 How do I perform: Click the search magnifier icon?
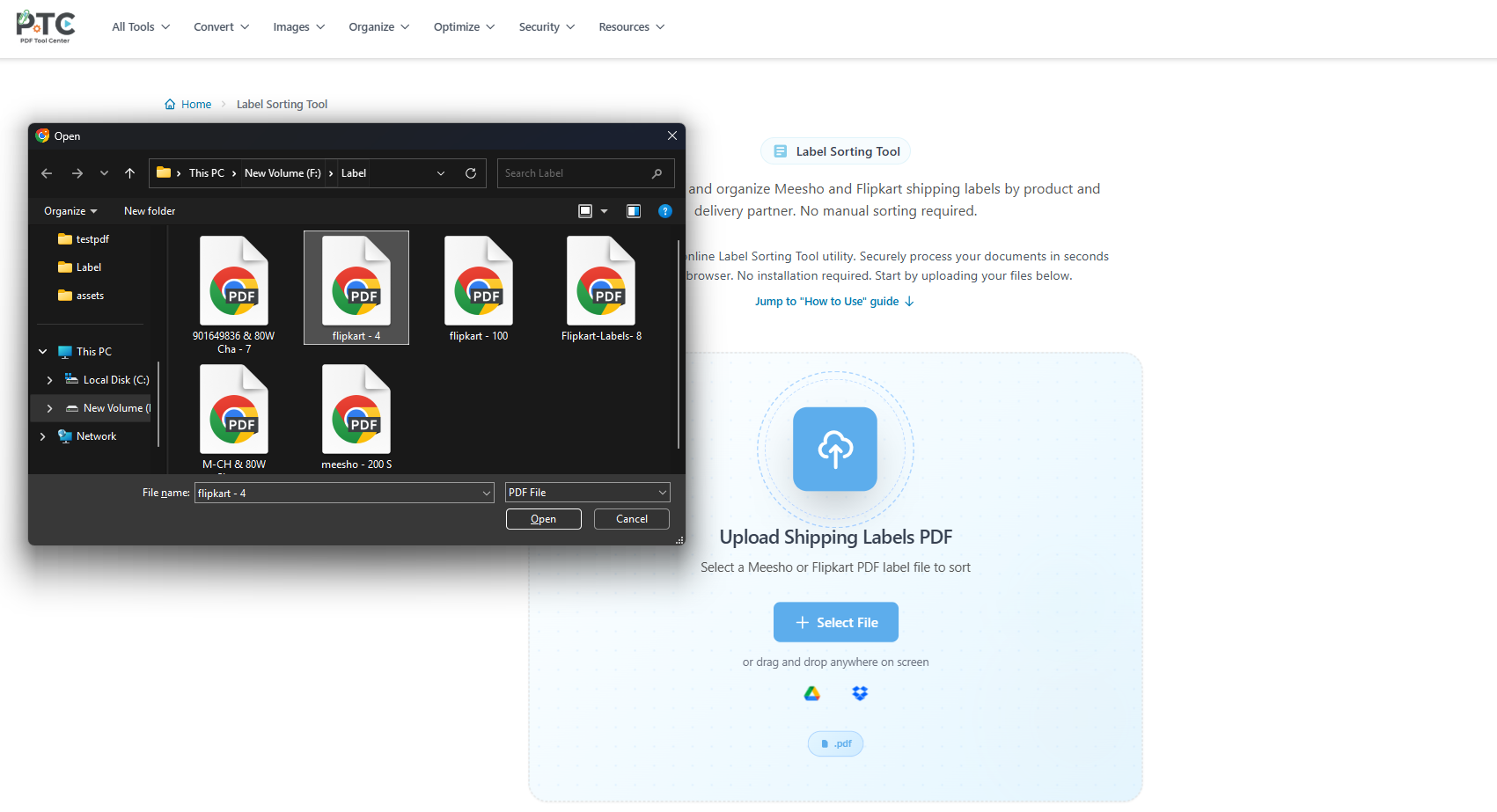click(657, 173)
